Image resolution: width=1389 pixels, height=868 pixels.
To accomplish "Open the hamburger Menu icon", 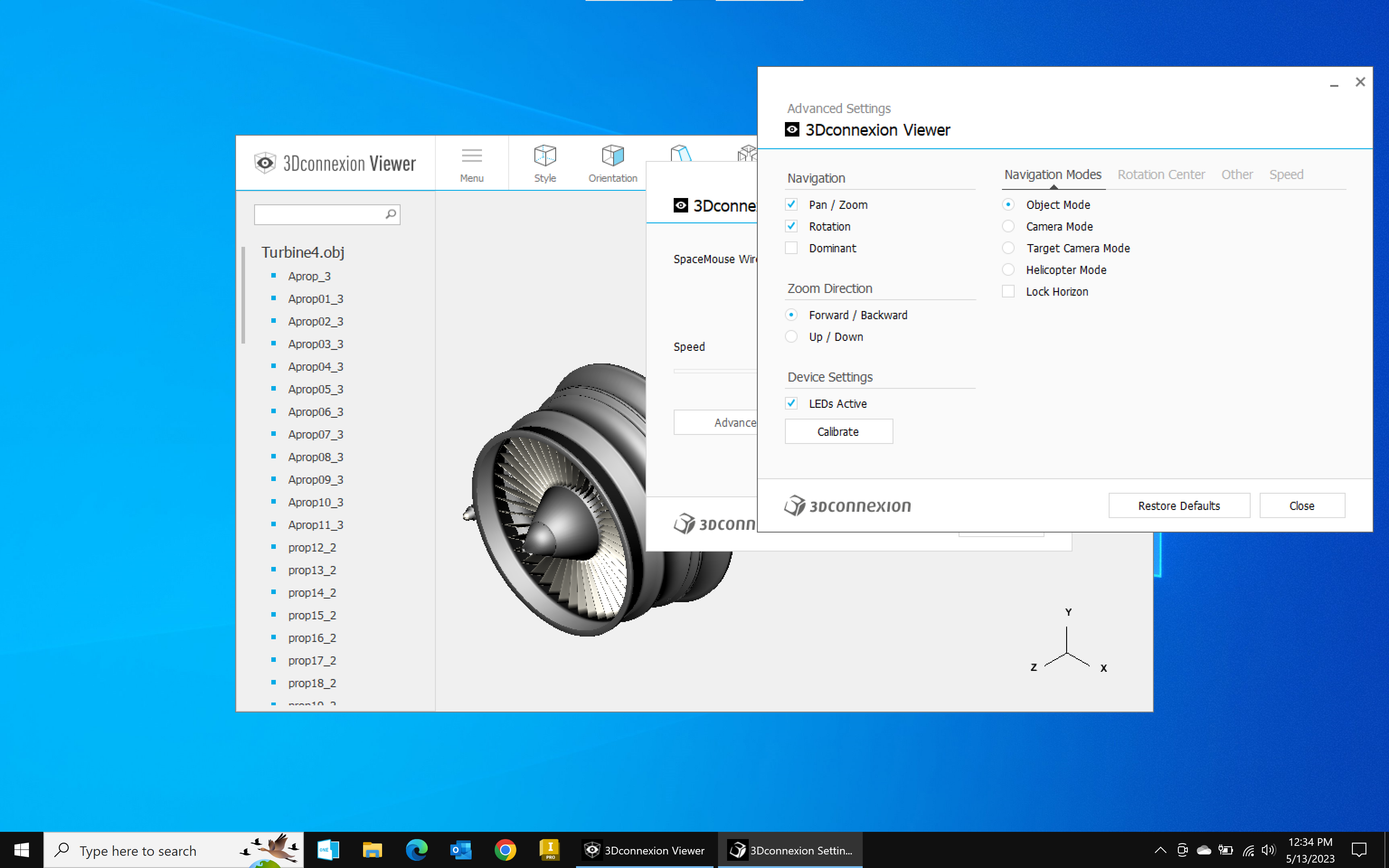I will (471, 156).
